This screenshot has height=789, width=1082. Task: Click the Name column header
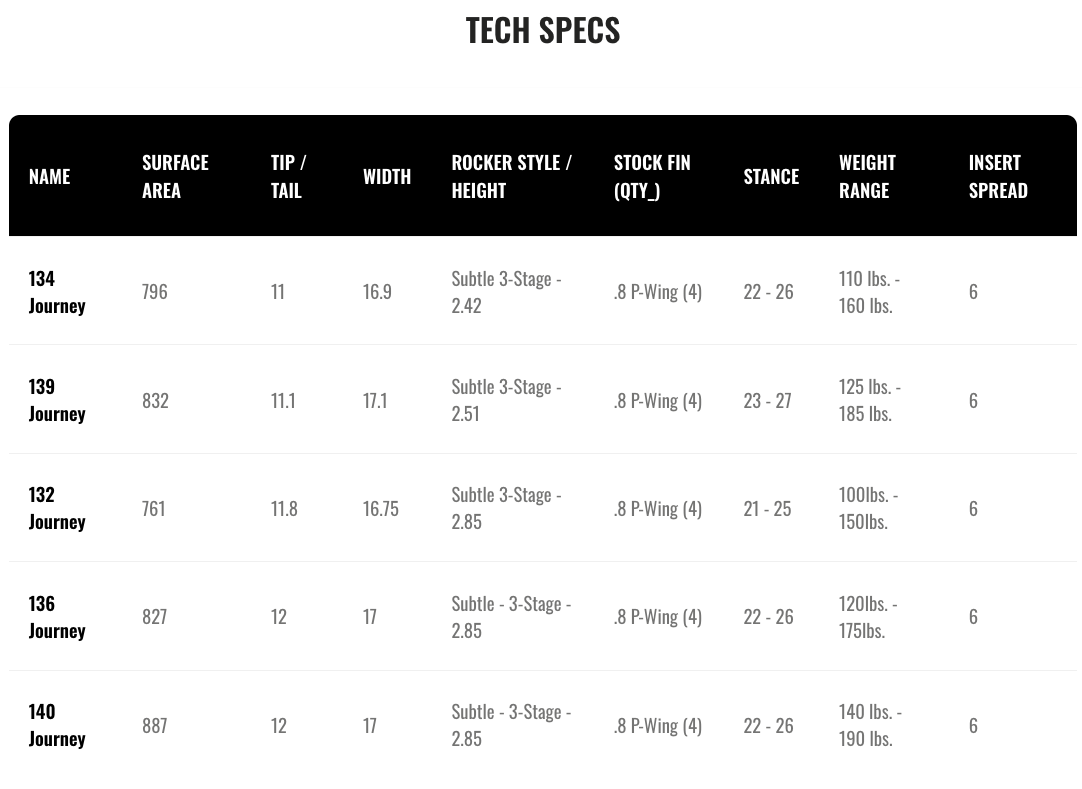[x=49, y=176]
